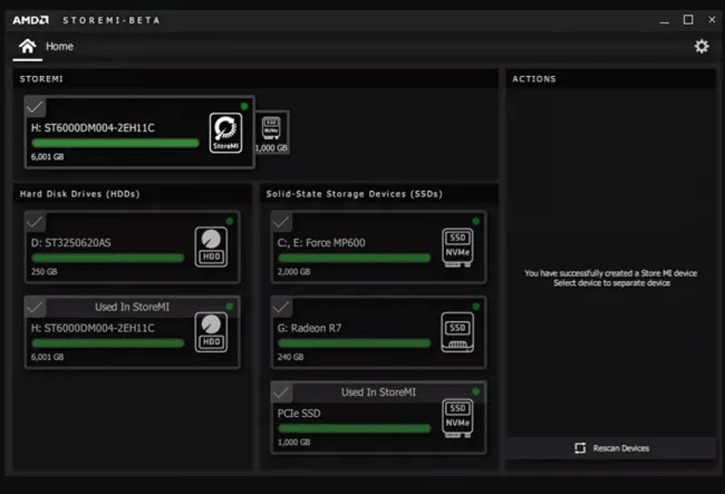Click the HDD icon on Used In StoreMI H: drive
The width and height of the screenshot is (725, 494).
(211, 332)
